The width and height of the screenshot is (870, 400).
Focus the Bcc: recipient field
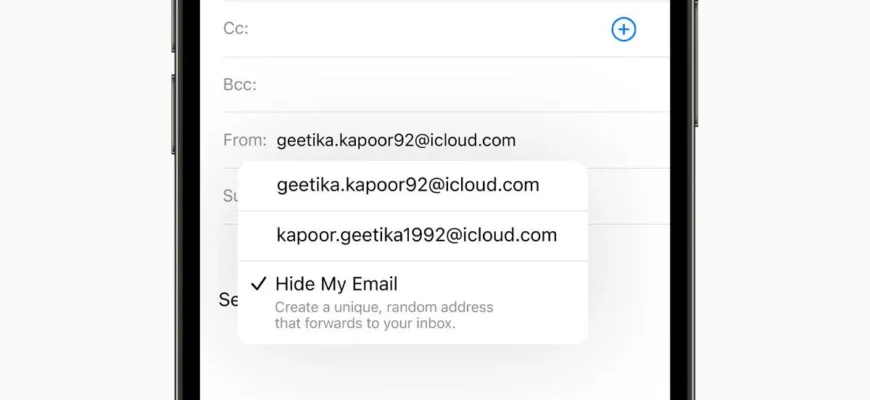(446, 85)
